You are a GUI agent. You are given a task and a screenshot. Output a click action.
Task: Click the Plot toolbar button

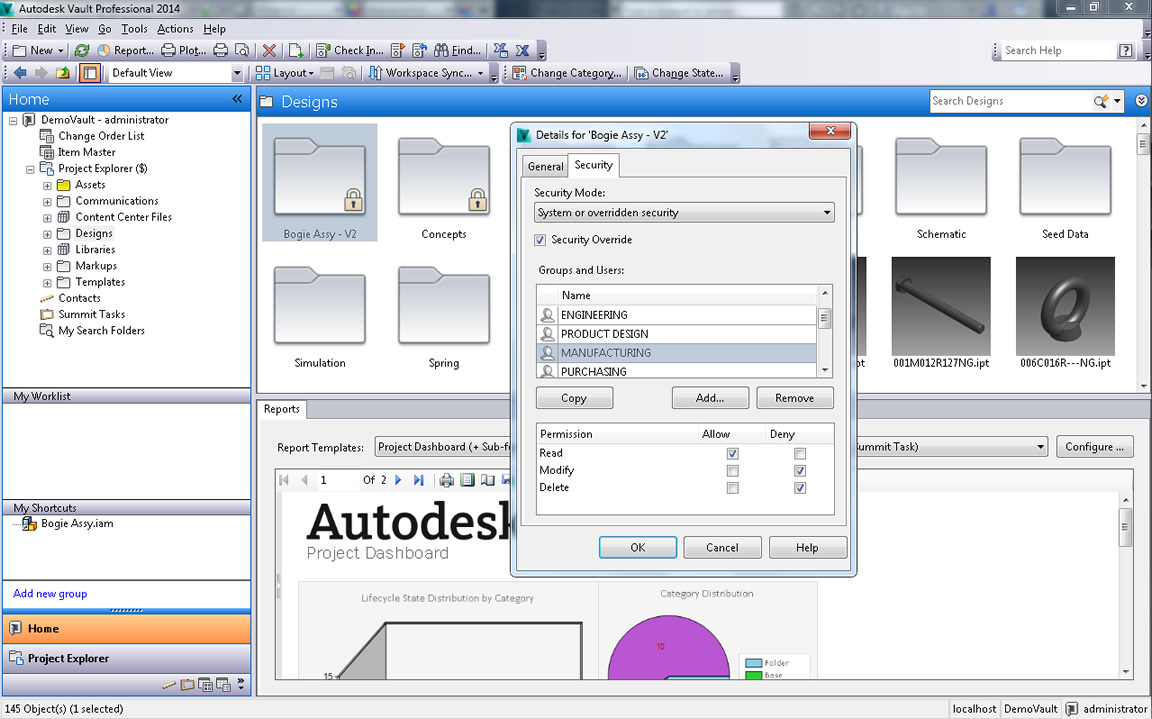click(184, 51)
